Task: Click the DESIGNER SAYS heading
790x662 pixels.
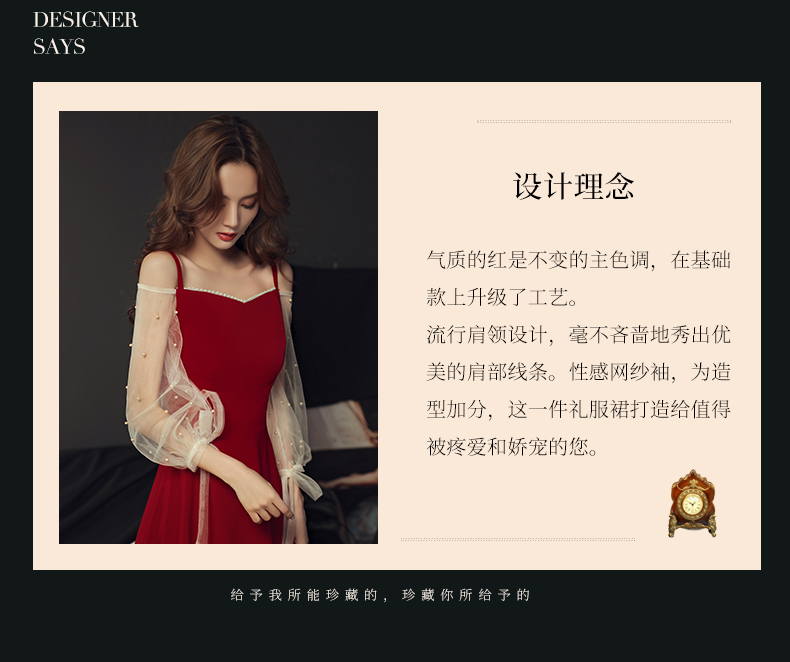Action: pyautogui.click(x=85, y=33)
